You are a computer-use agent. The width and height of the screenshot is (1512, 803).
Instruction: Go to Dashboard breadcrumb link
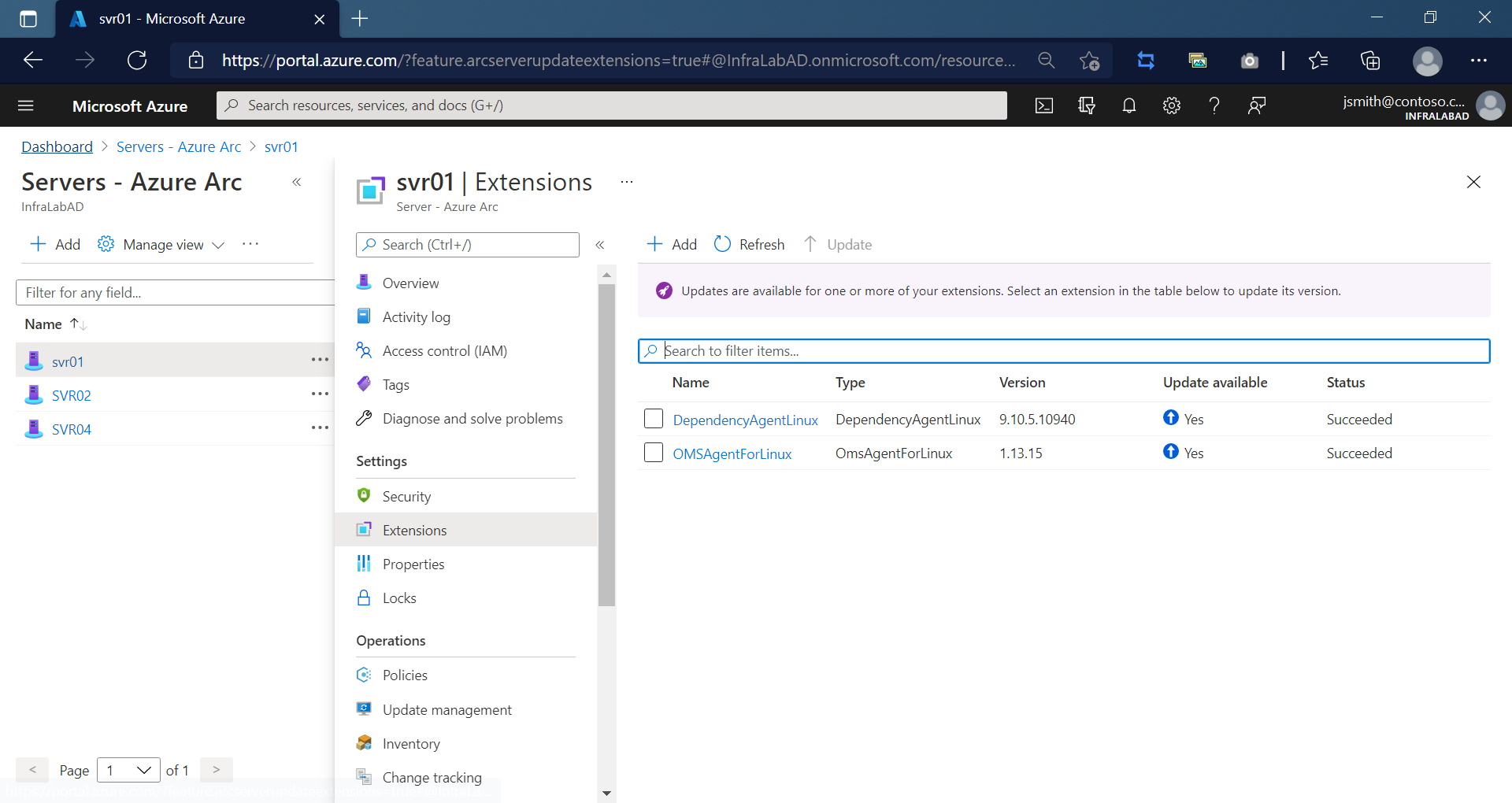point(57,147)
